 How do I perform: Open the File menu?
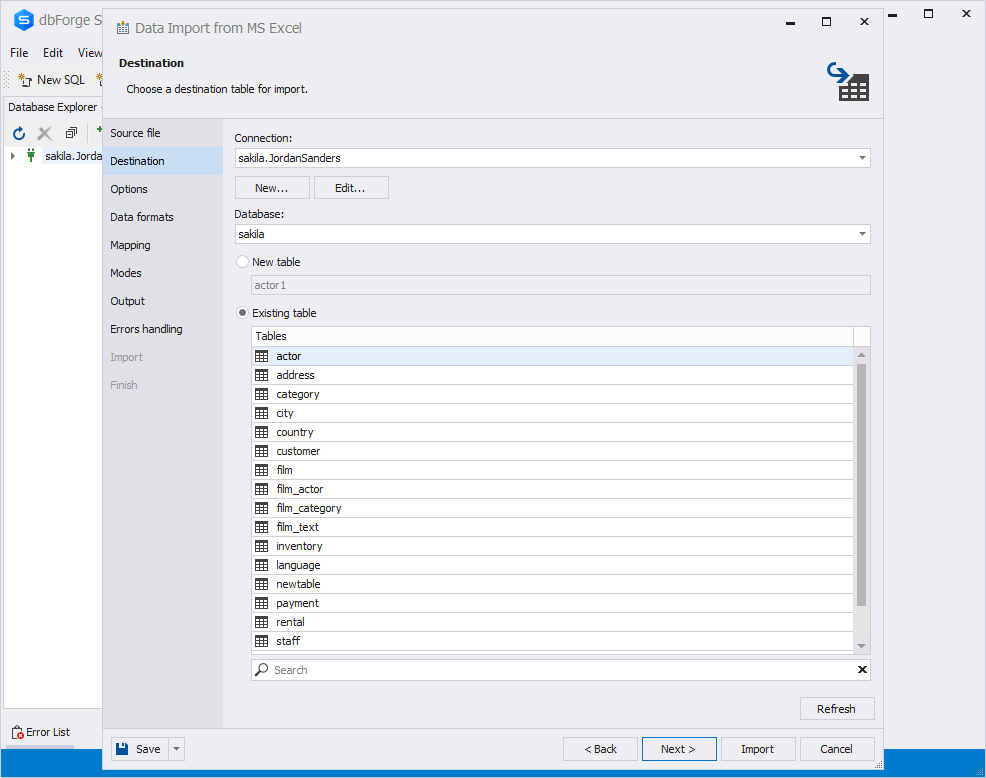click(x=19, y=53)
